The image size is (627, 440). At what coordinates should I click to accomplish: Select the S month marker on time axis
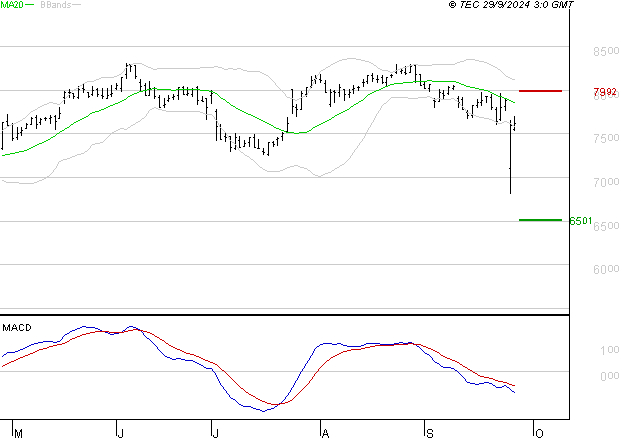[429, 434]
